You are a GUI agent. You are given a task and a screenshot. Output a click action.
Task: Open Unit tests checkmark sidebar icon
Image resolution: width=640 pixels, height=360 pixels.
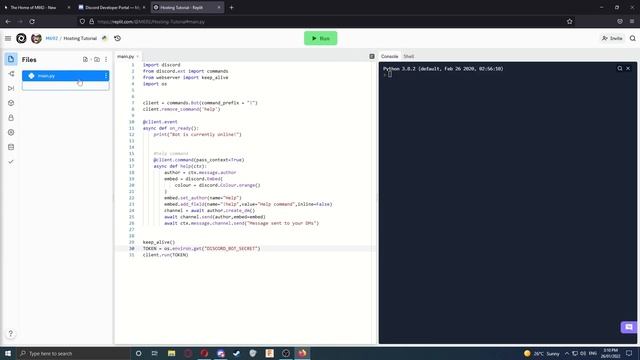pos(11,162)
